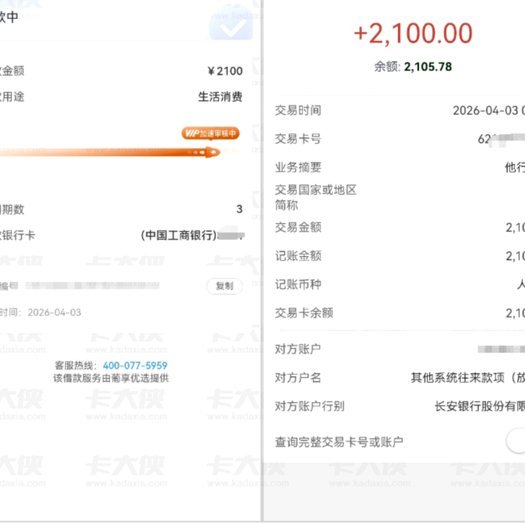
Task: Tap the orange loan progress bar
Action: (110, 152)
